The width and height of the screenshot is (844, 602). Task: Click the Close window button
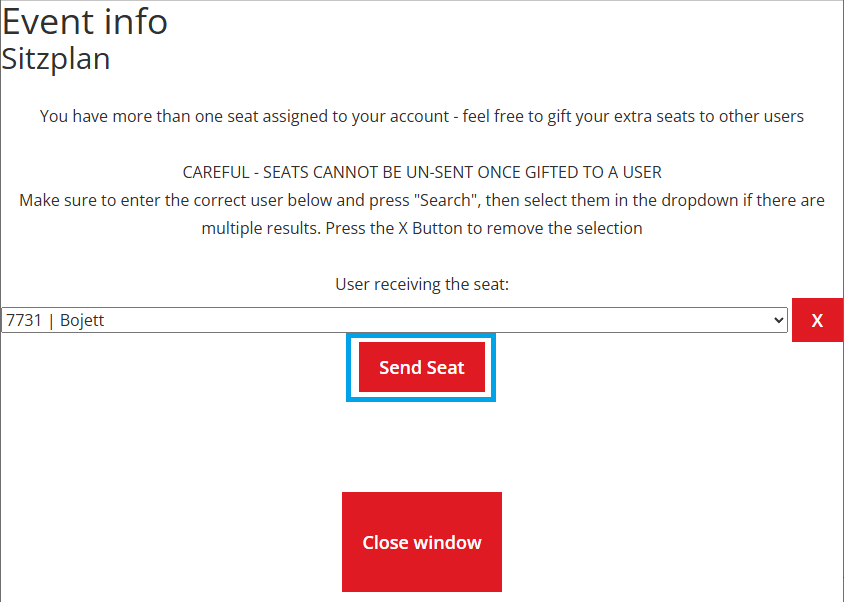[421, 542]
